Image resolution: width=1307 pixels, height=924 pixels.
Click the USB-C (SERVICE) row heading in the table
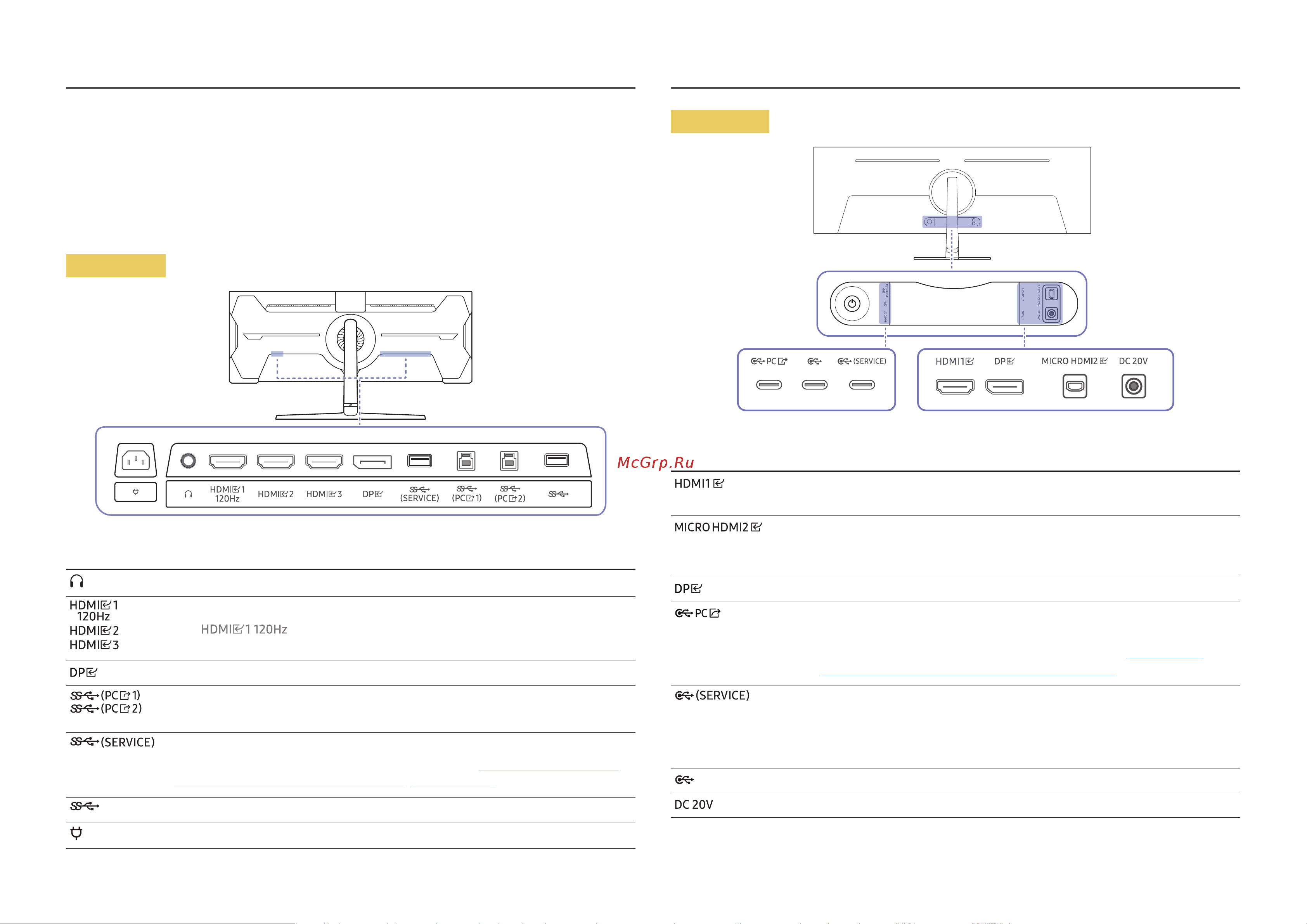[x=712, y=695]
